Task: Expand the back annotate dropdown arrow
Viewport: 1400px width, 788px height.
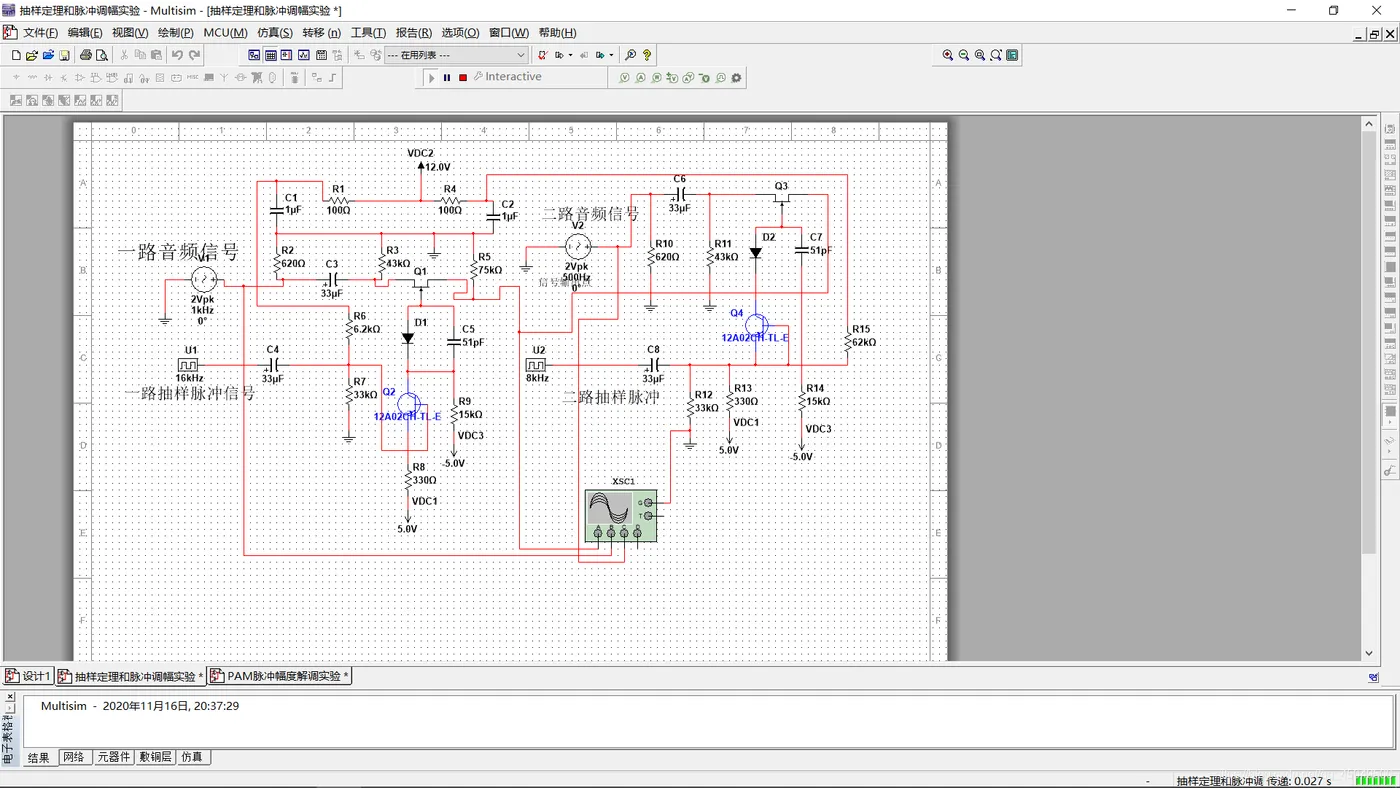Action: (570, 55)
